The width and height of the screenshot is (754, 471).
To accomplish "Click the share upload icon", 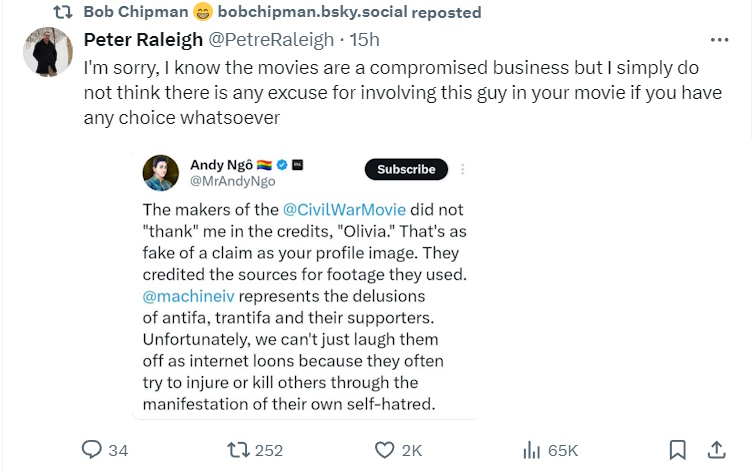I will tap(717, 450).
